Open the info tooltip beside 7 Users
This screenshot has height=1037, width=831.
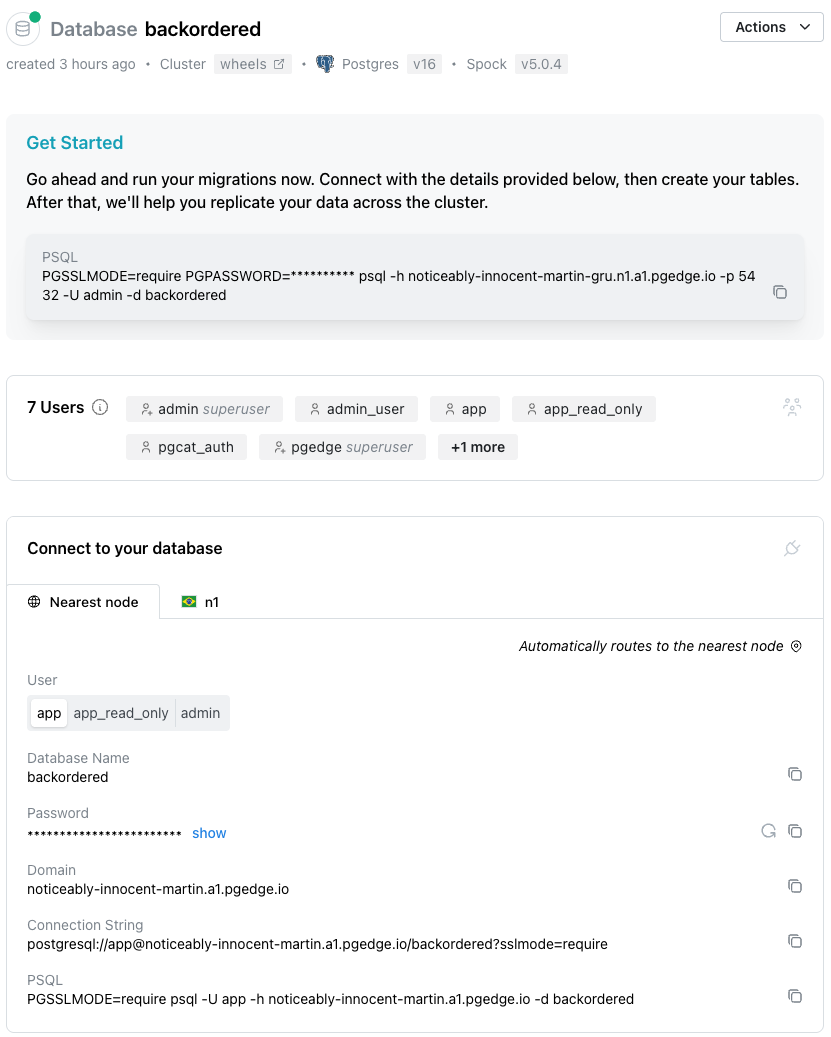tap(99, 407)
